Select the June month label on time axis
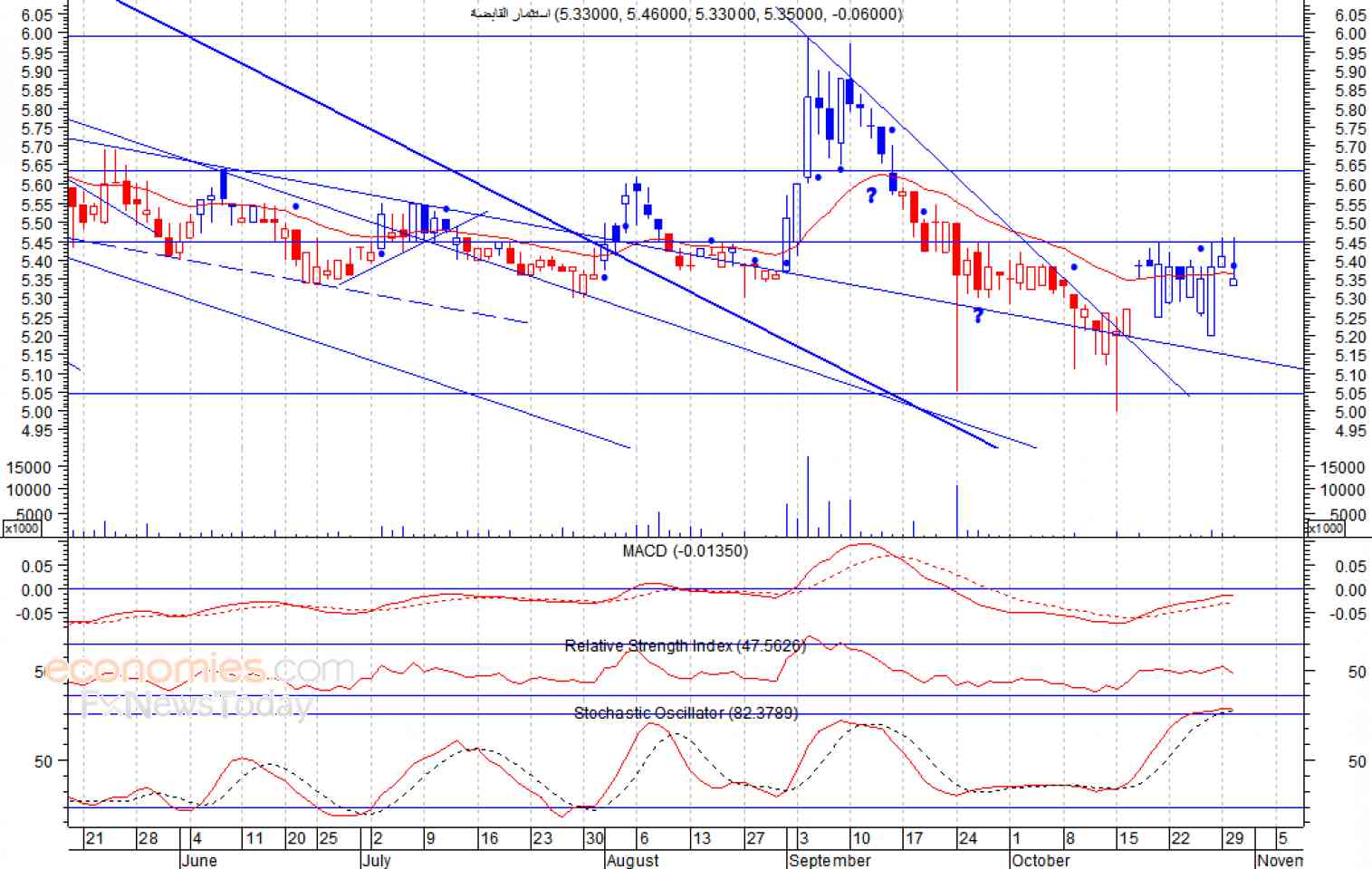Viewport: 1372px width, 869px height. pyautogui.click(x=198, y=860)
